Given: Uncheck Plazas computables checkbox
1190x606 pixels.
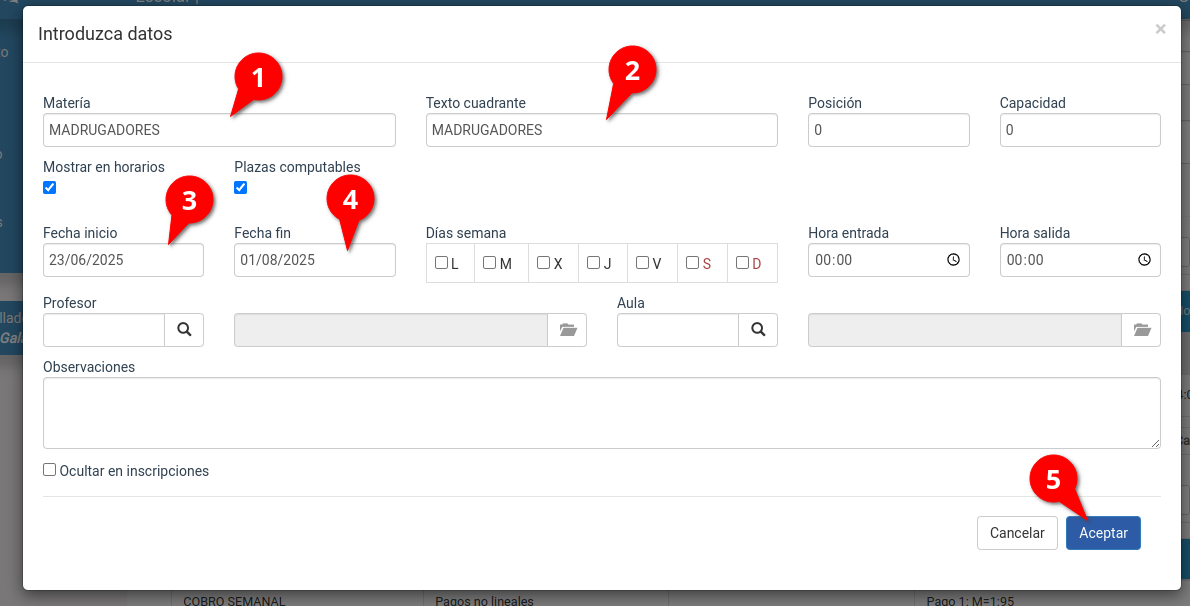Looking at the screenshot, I should (241, 187).
